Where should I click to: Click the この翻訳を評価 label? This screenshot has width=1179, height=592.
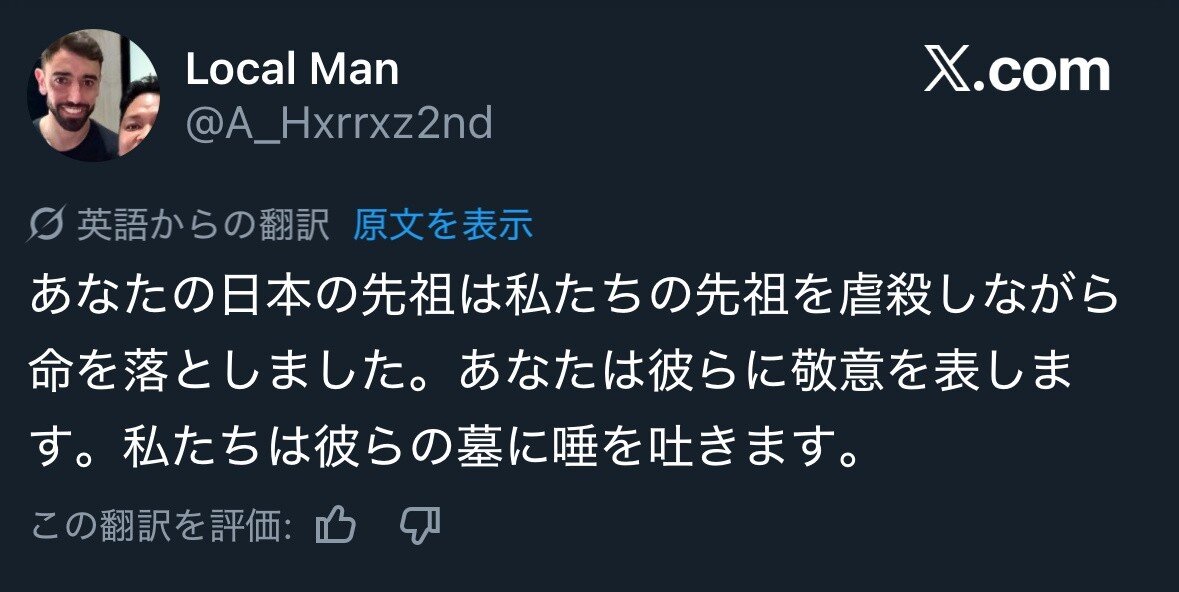(x=162, y=526)
